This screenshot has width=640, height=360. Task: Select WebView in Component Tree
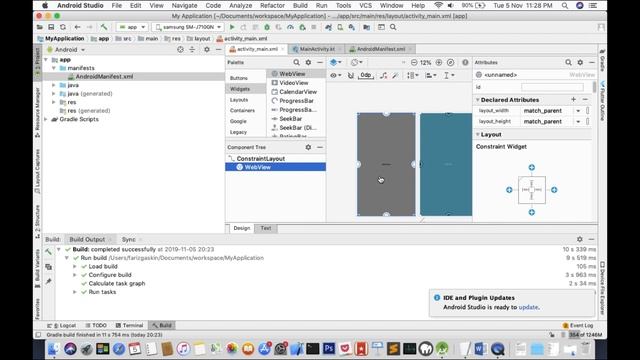click(276, 167)
